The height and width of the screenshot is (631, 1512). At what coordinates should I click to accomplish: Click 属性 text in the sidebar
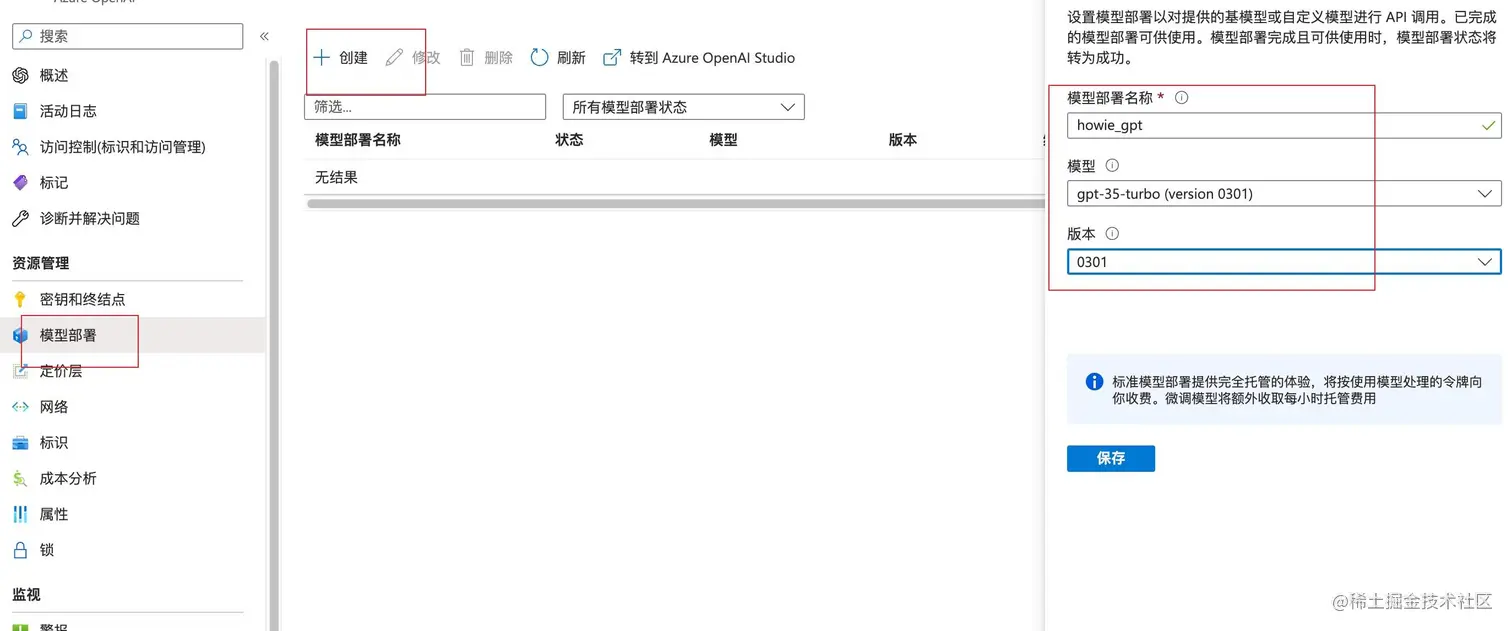click(x=54, y=514)
